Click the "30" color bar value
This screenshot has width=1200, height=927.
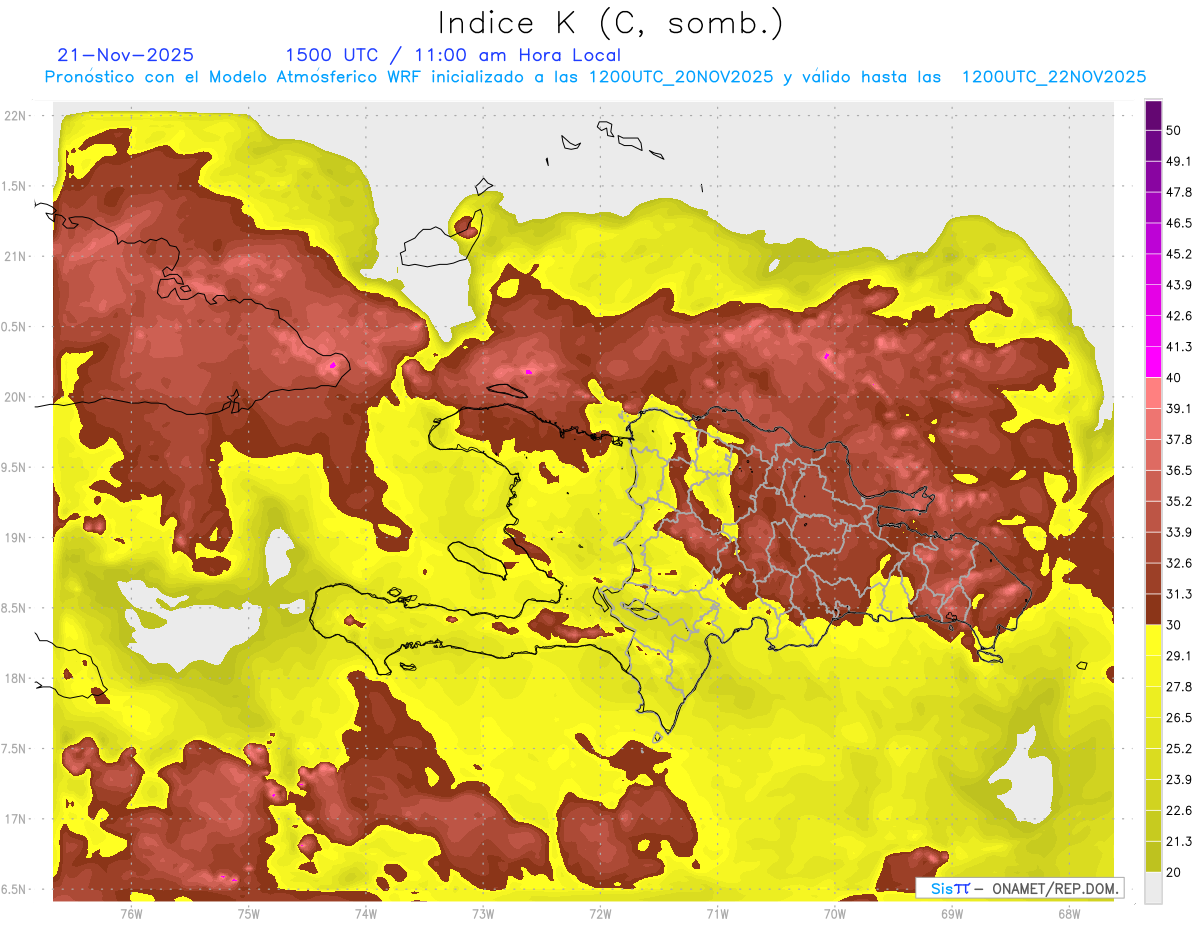[1174, 625]
